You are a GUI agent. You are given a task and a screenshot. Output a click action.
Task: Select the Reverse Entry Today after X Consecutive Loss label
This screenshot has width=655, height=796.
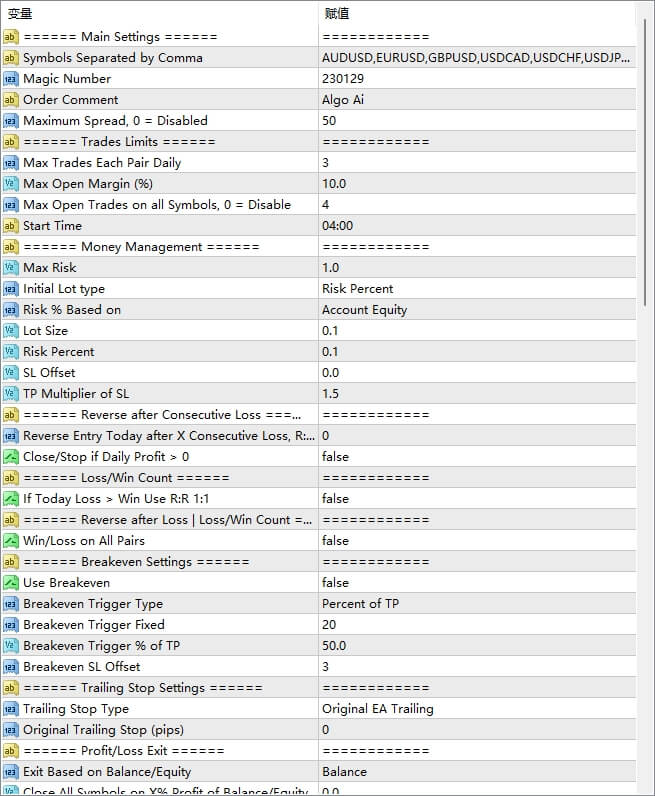(169, 436)
